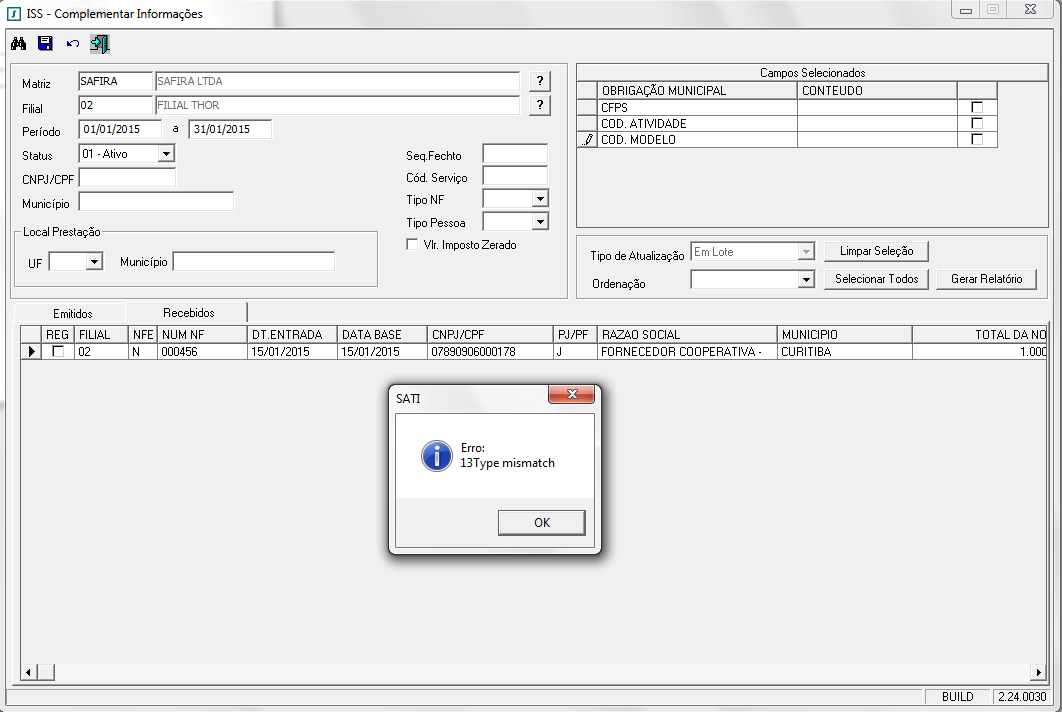Click the OBRIGAÇÃO MUNICIPAL column header

(697, 90)
